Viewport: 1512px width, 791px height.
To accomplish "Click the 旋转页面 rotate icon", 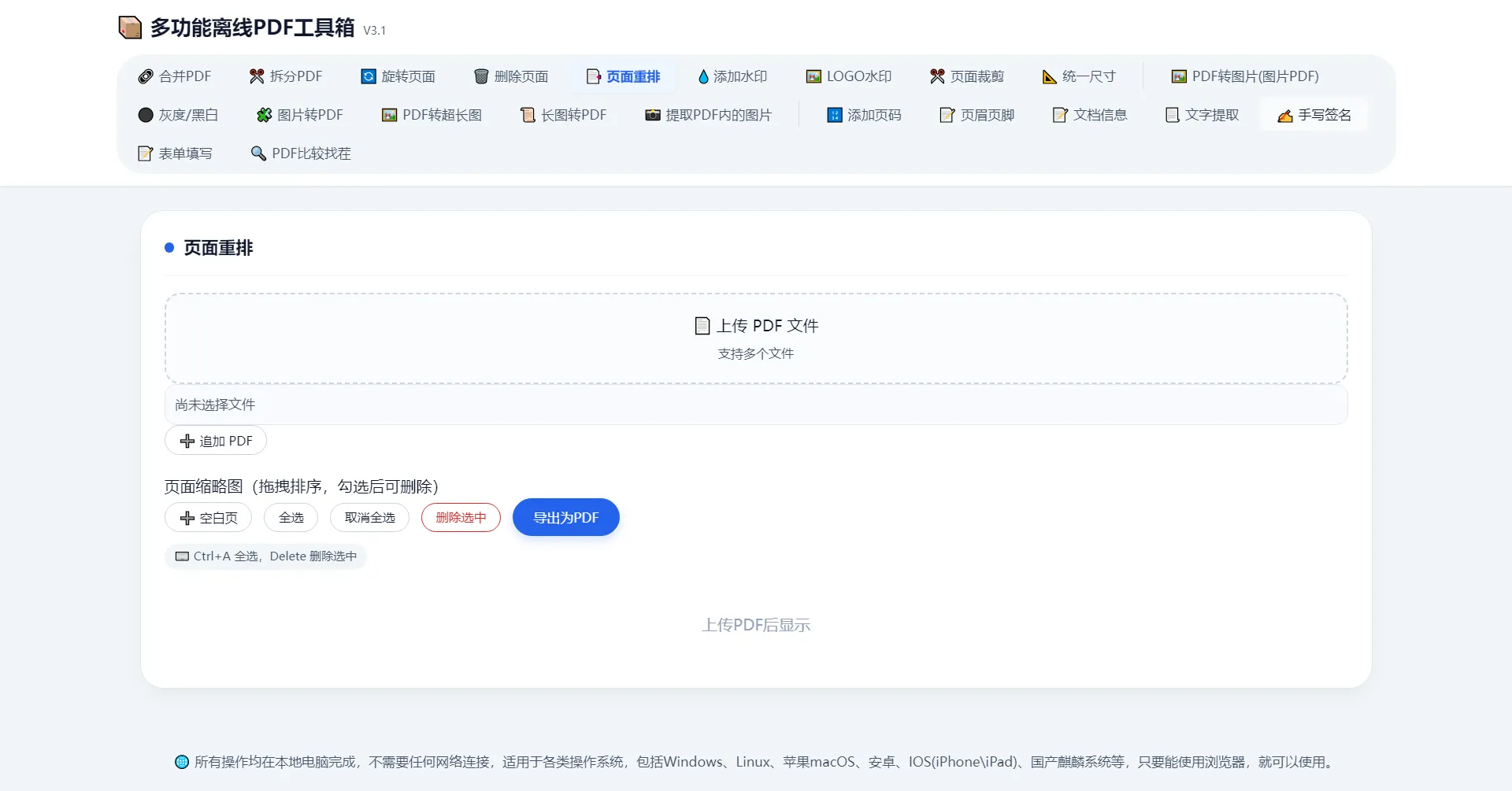I will coord(369,76).
